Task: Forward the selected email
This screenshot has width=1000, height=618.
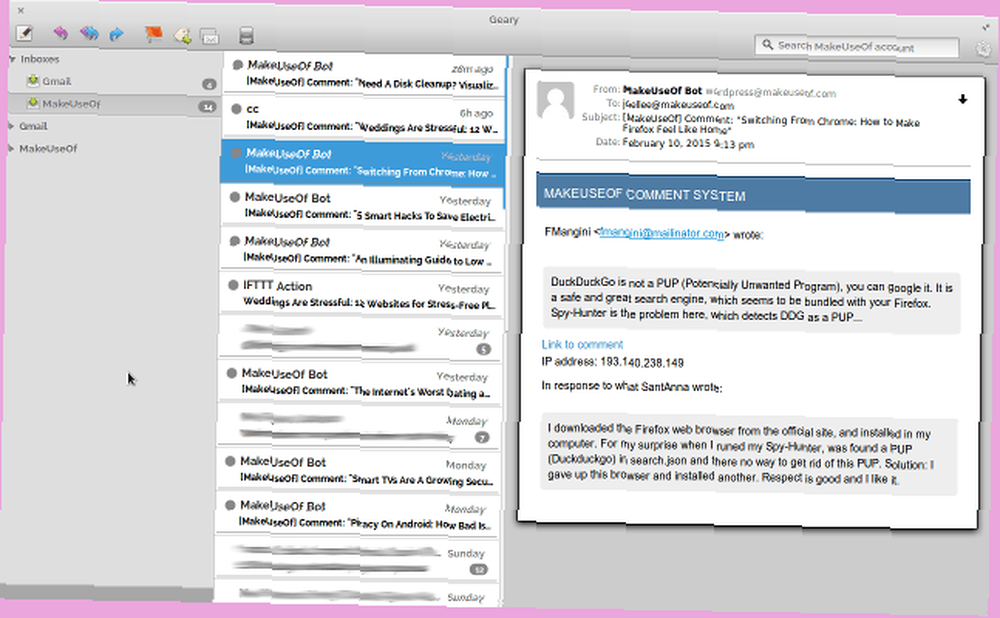Action: tap(116, 33)
